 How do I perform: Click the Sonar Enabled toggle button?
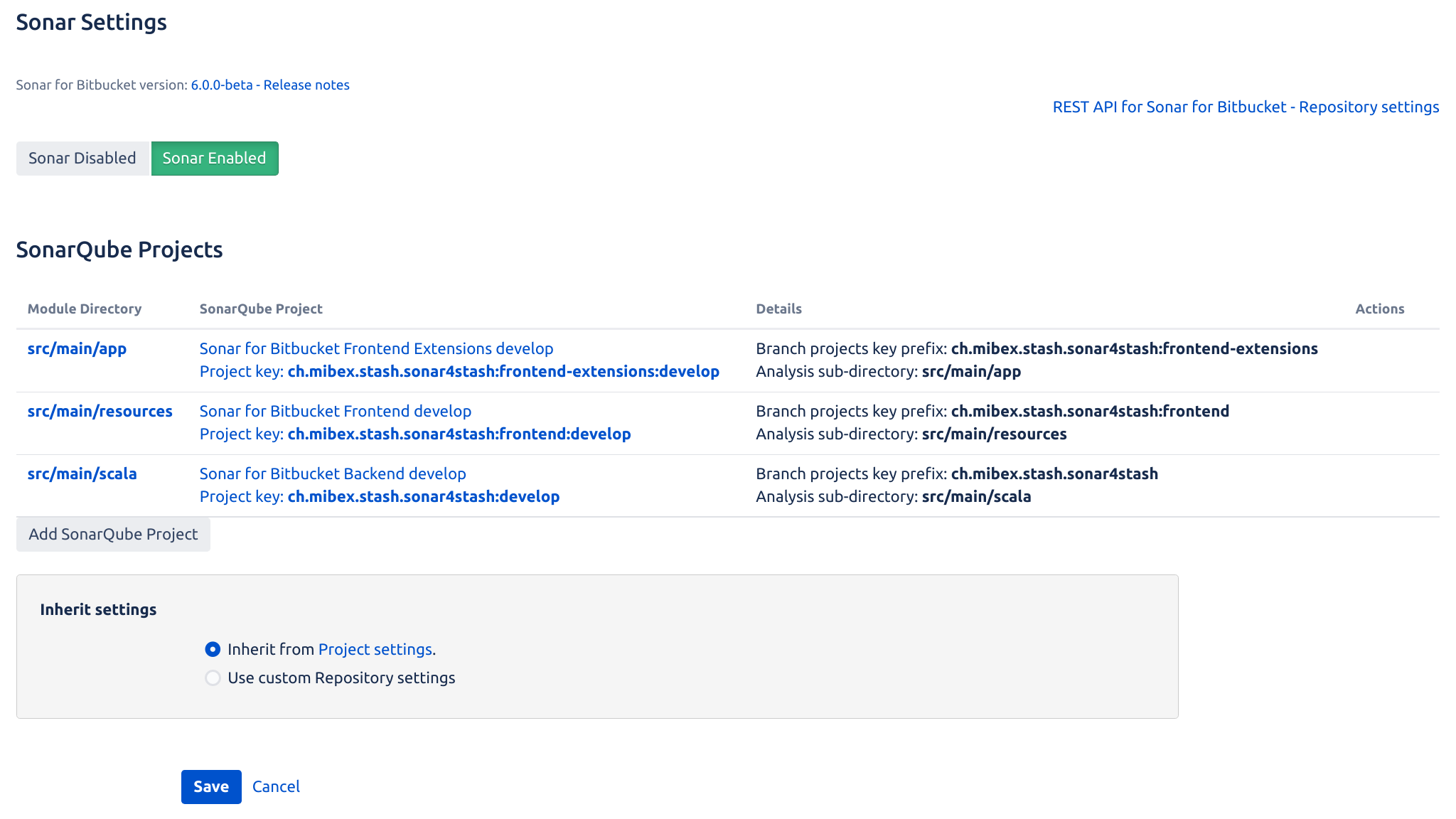214,158
